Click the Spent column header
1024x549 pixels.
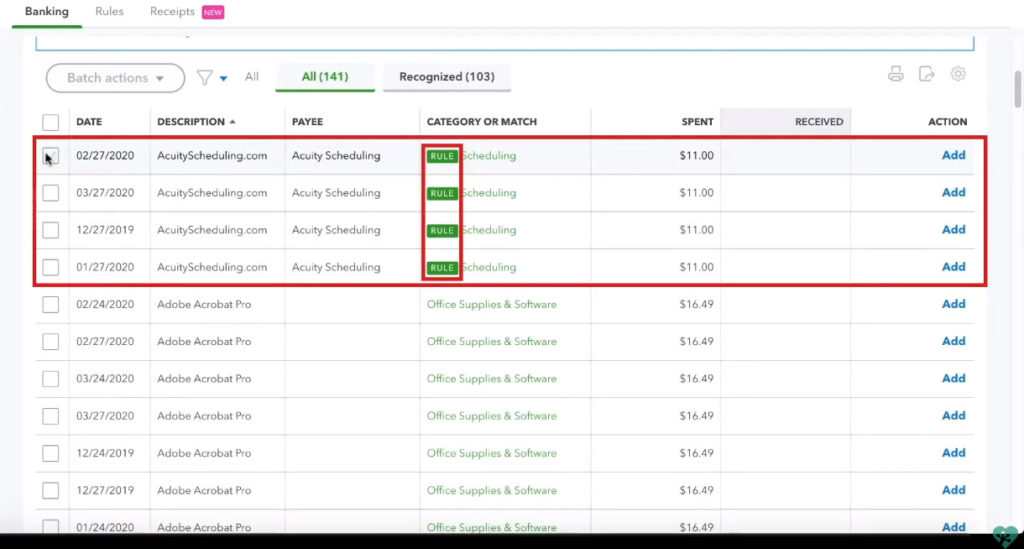click(697, 122)
